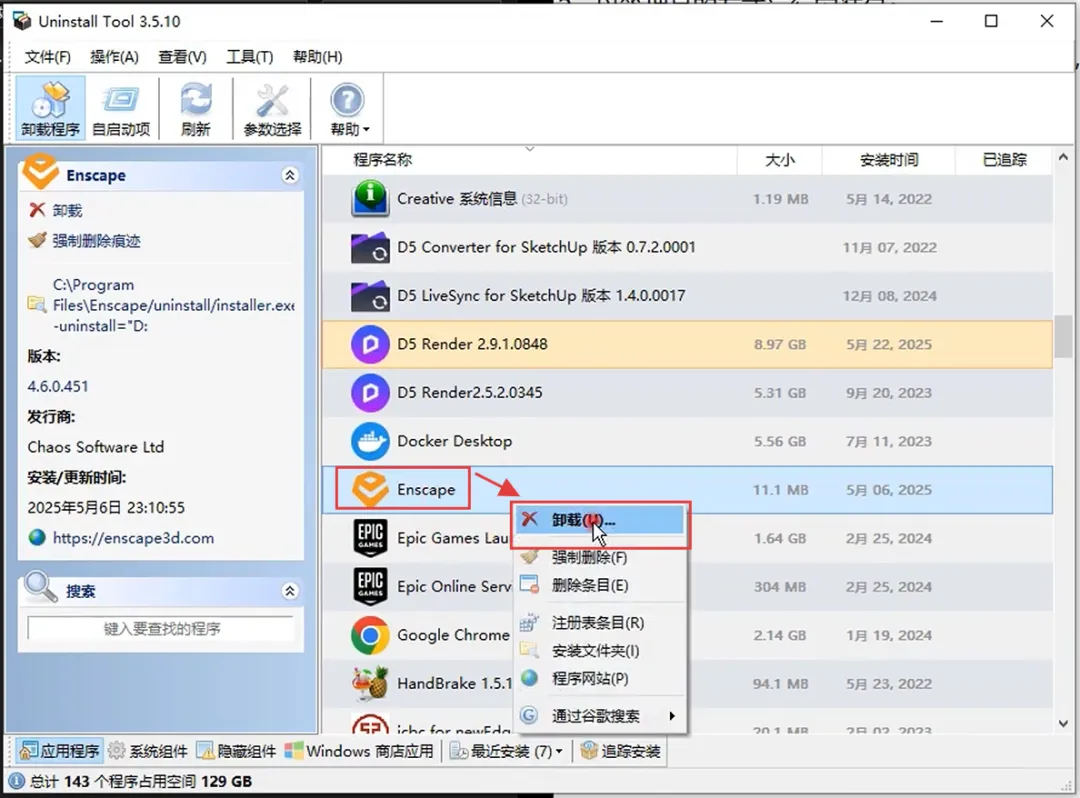Switch to the 隐藏组件 tab
Screen dimensions: 1080x798
(236, 750)
